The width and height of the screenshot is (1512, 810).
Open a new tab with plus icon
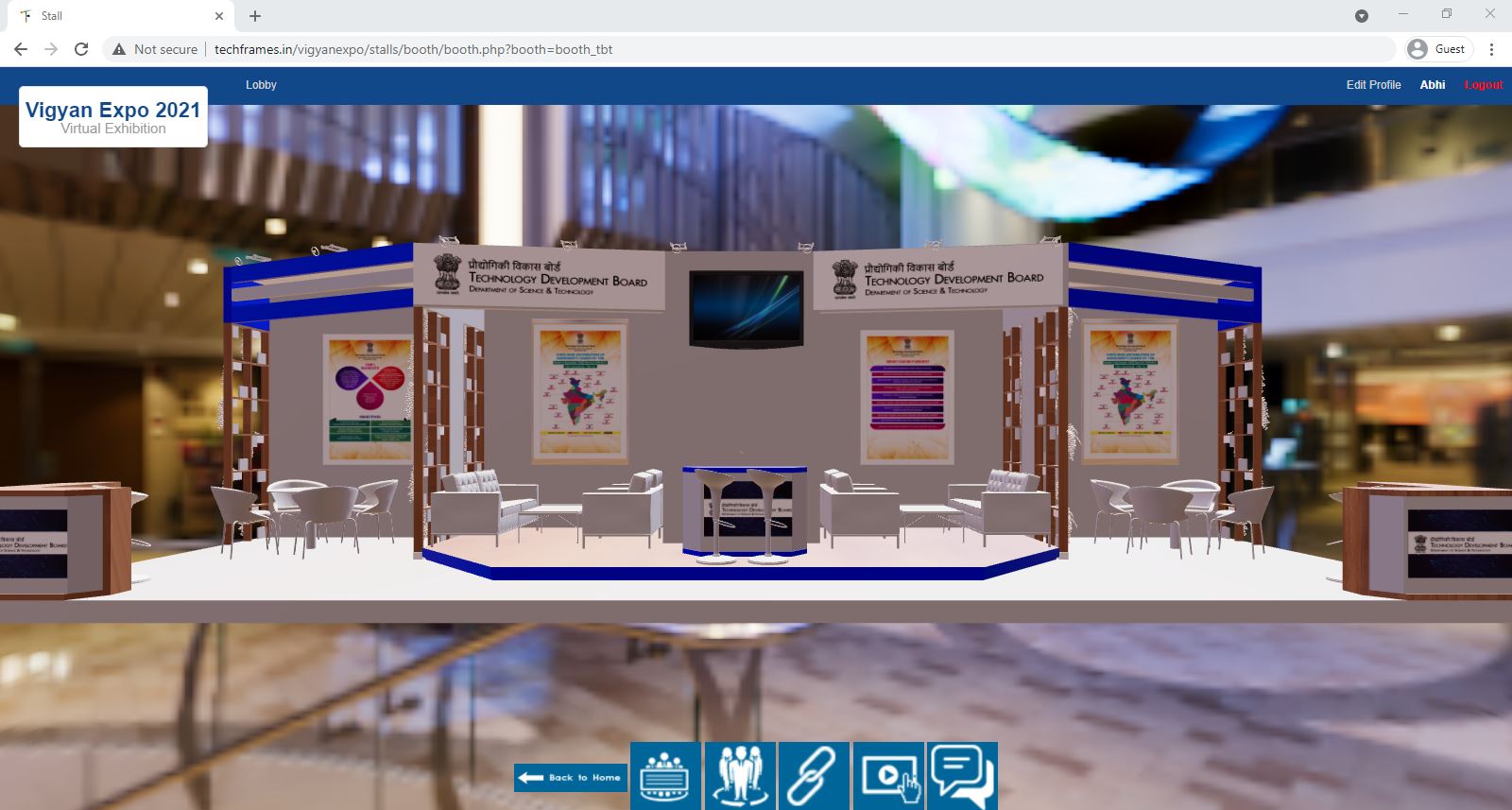tap(255, 16)
